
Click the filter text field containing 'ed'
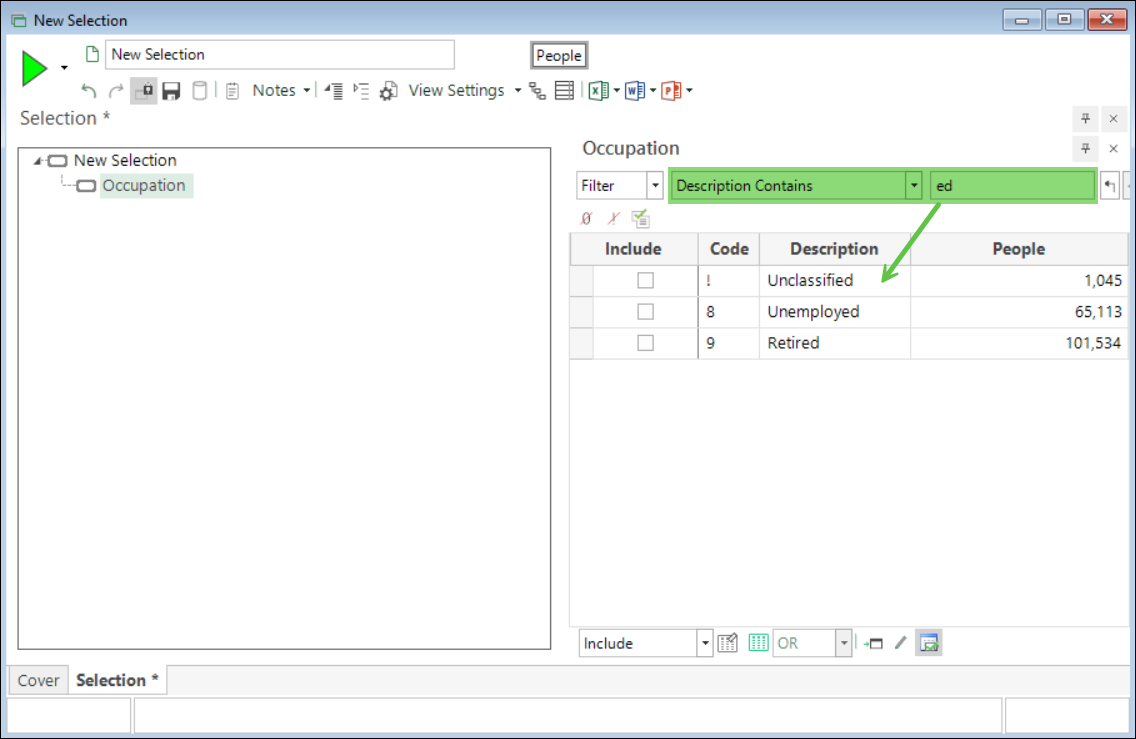(x=1012, y=185)
